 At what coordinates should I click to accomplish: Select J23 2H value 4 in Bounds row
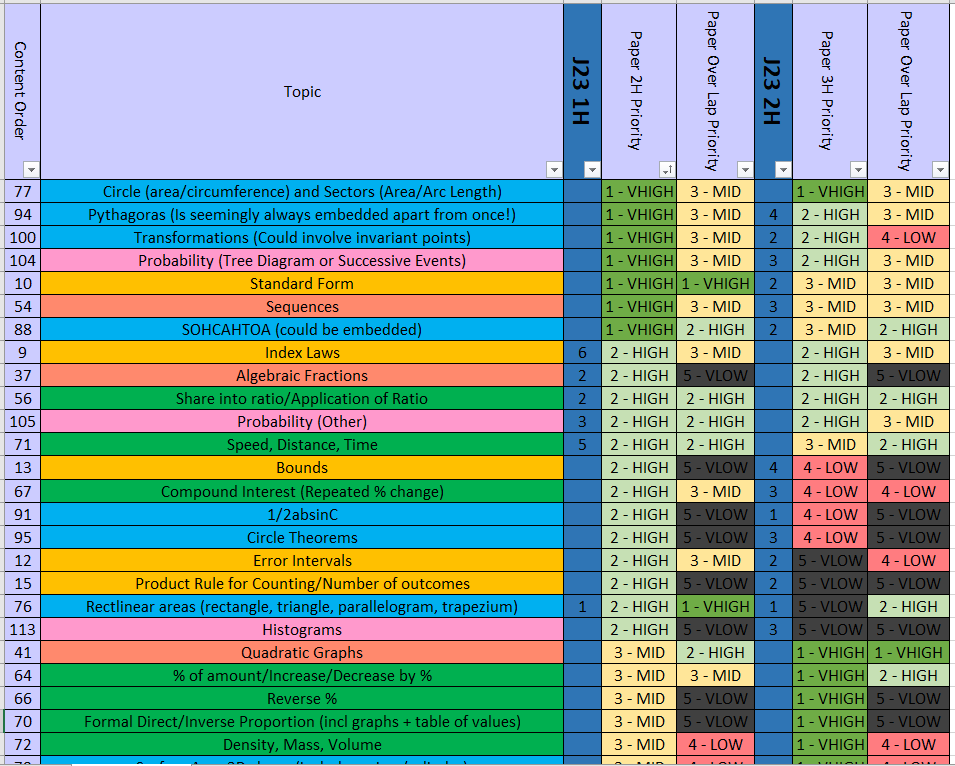[774, 468]
